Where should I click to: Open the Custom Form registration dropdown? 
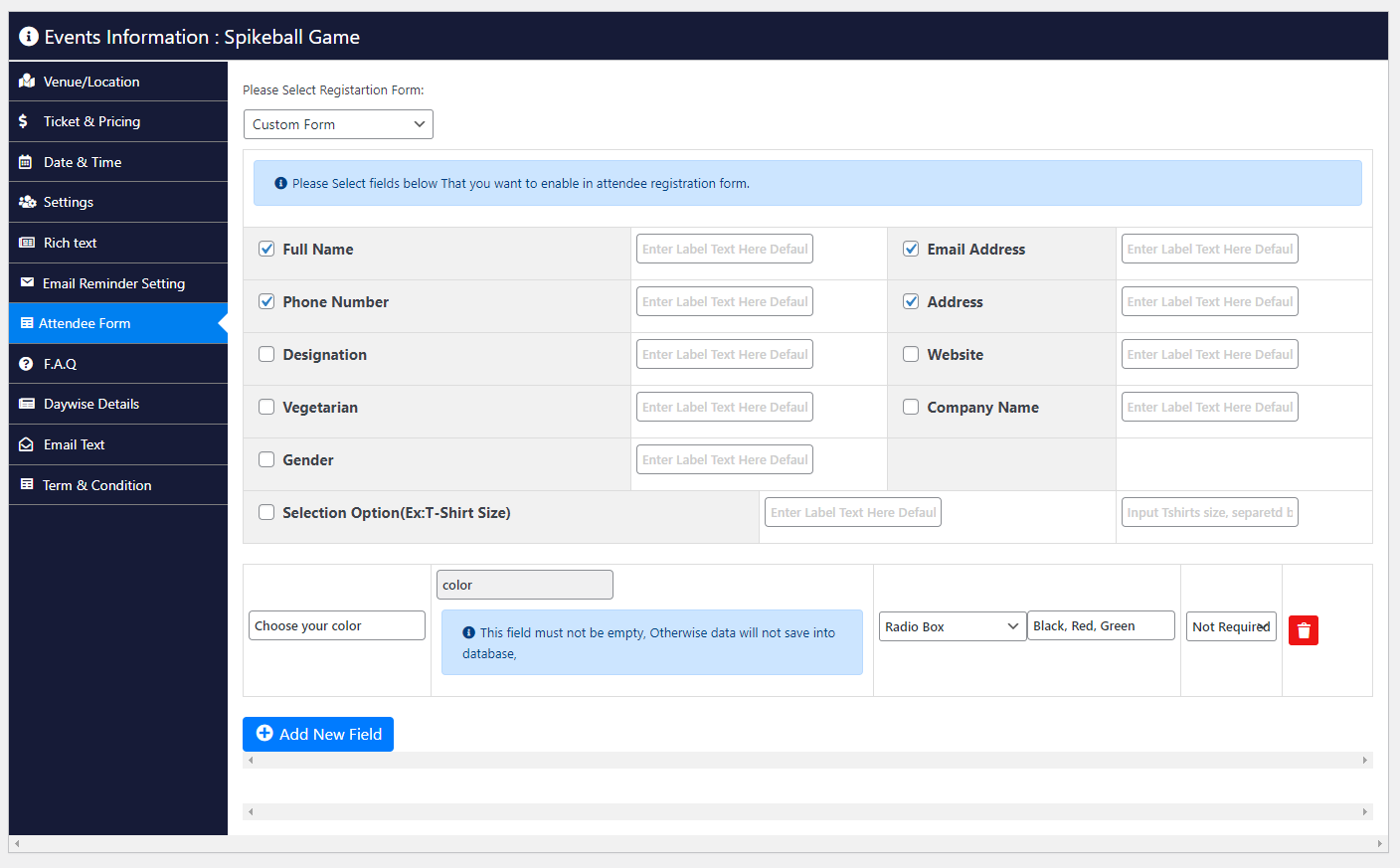click(x=338, y=124)
